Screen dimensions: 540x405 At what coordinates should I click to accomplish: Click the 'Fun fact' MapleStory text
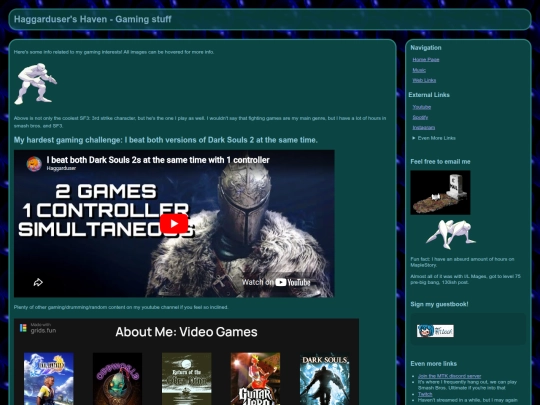[x=462, y=262]
